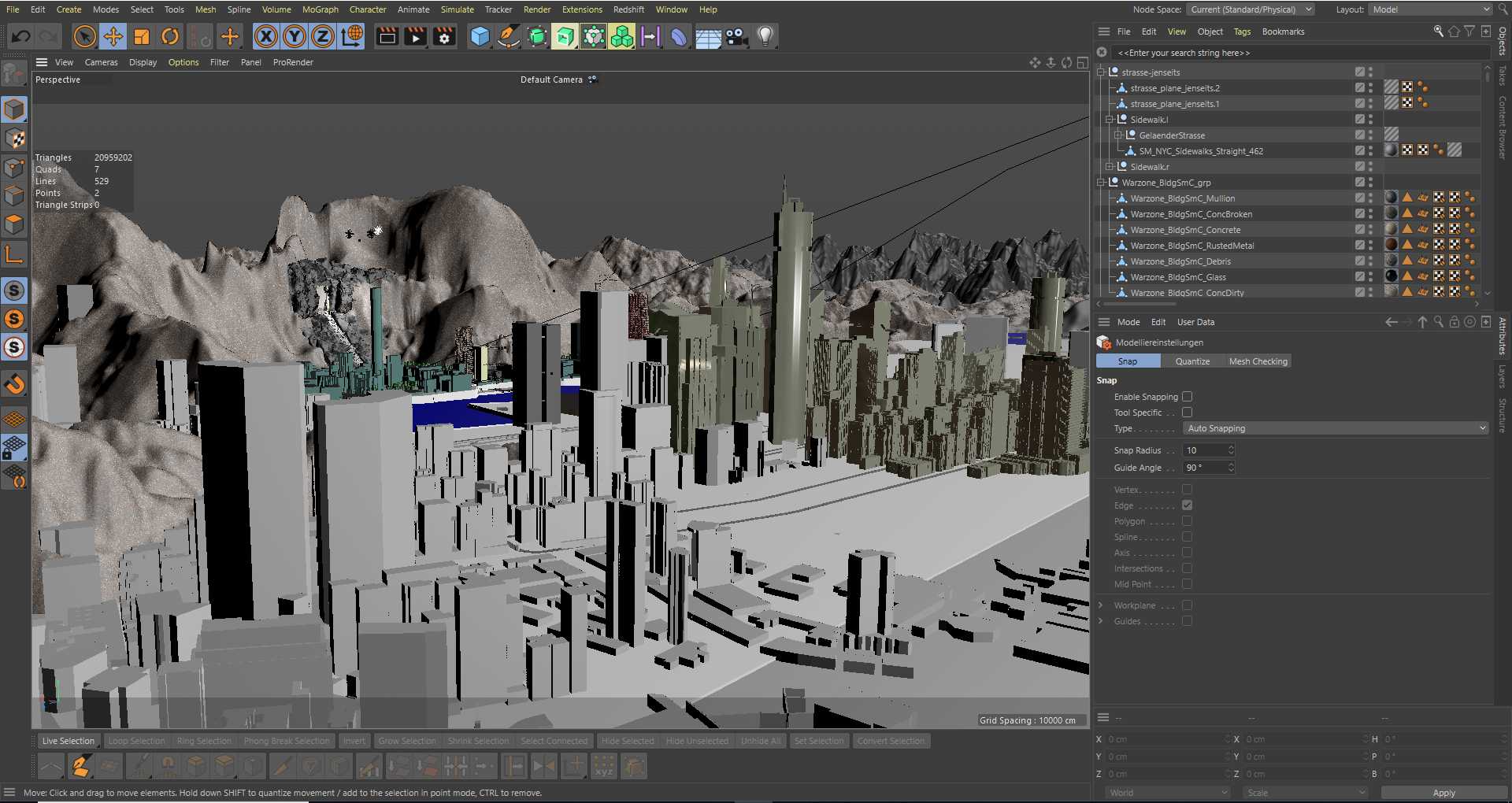This screenshot has width=1512, height=803.
Task: Click the Snap Radius value field
Action: coord(1205,450)
